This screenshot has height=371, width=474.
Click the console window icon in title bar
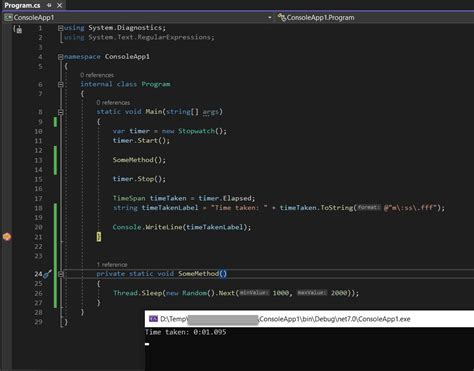(x=153, y=319)
